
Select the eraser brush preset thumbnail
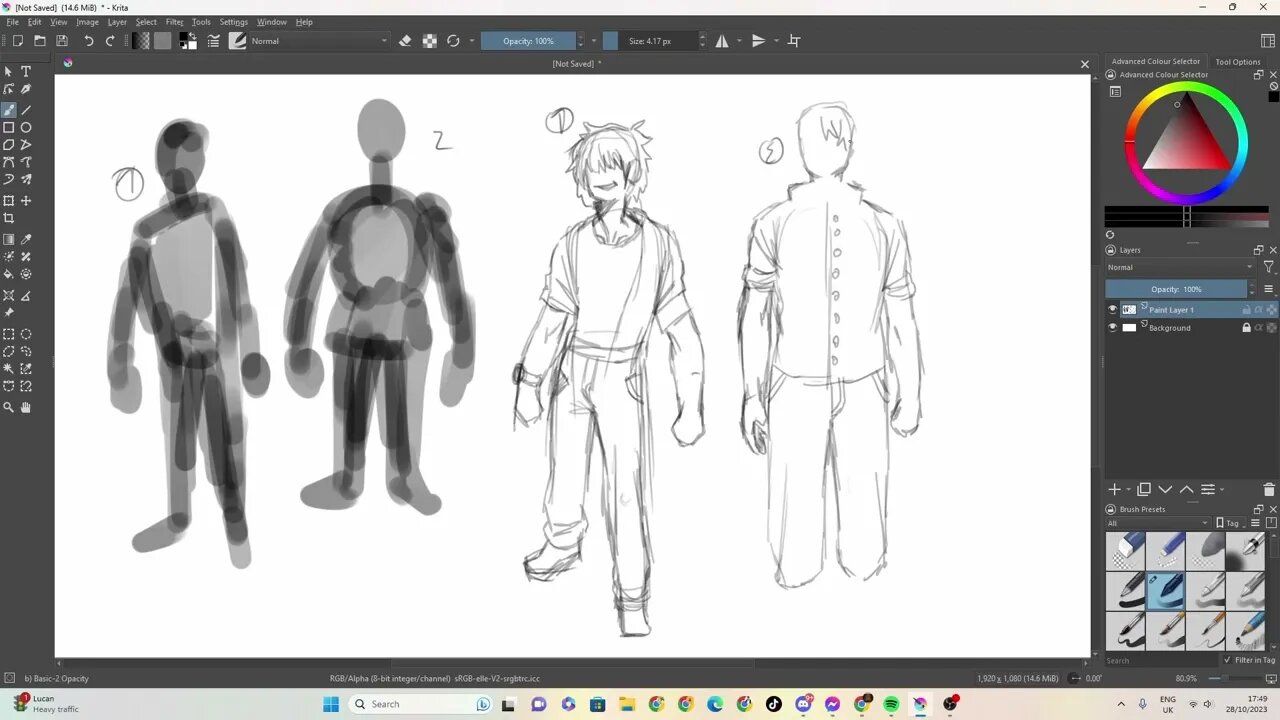coord(1125,551)
